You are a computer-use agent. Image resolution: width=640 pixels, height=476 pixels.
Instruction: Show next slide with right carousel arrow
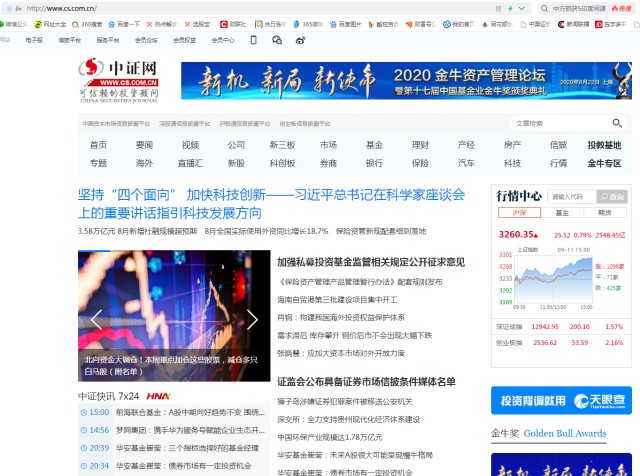[x=252, y=320]
